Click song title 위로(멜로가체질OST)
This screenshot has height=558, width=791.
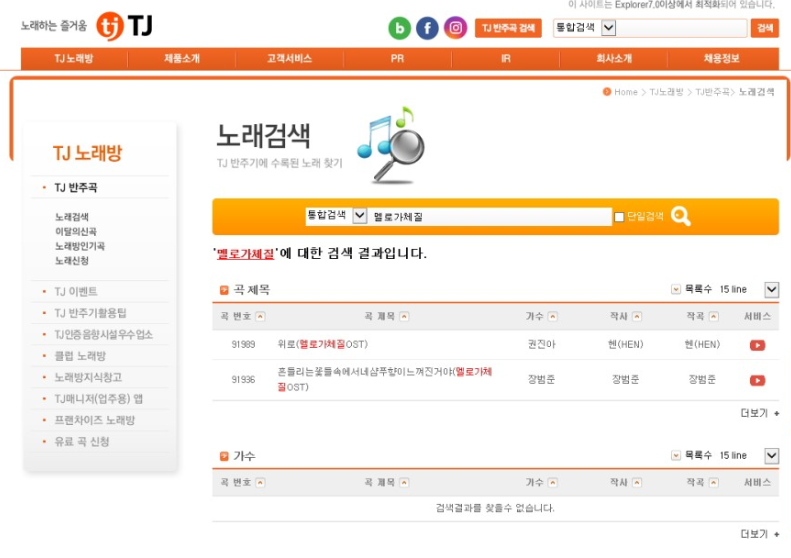point(322,344)
